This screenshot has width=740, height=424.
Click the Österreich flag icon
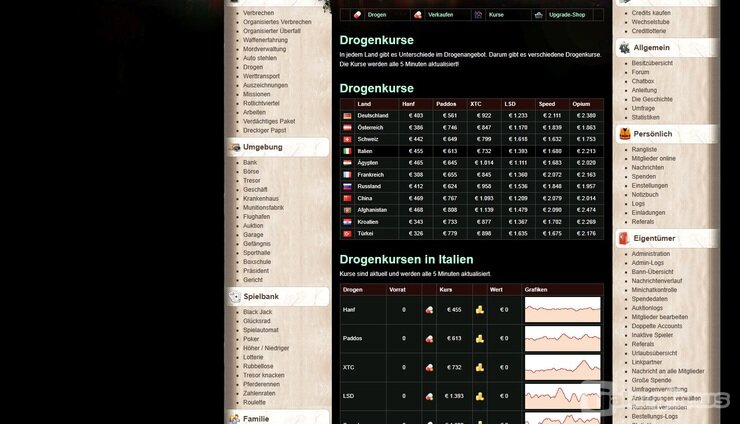(x=347, y=127)
